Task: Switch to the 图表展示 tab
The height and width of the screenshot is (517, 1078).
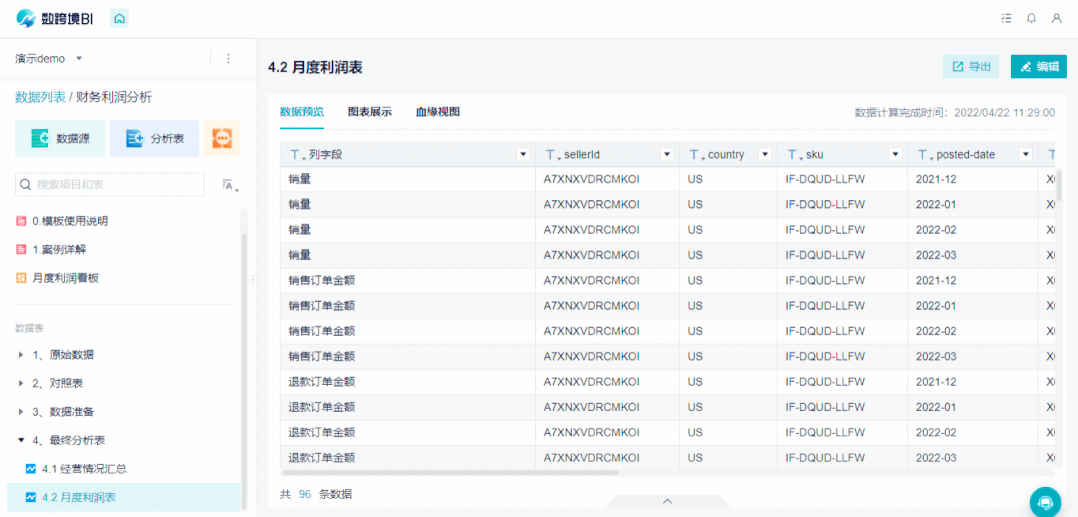Action: click(x=369, y=112)
